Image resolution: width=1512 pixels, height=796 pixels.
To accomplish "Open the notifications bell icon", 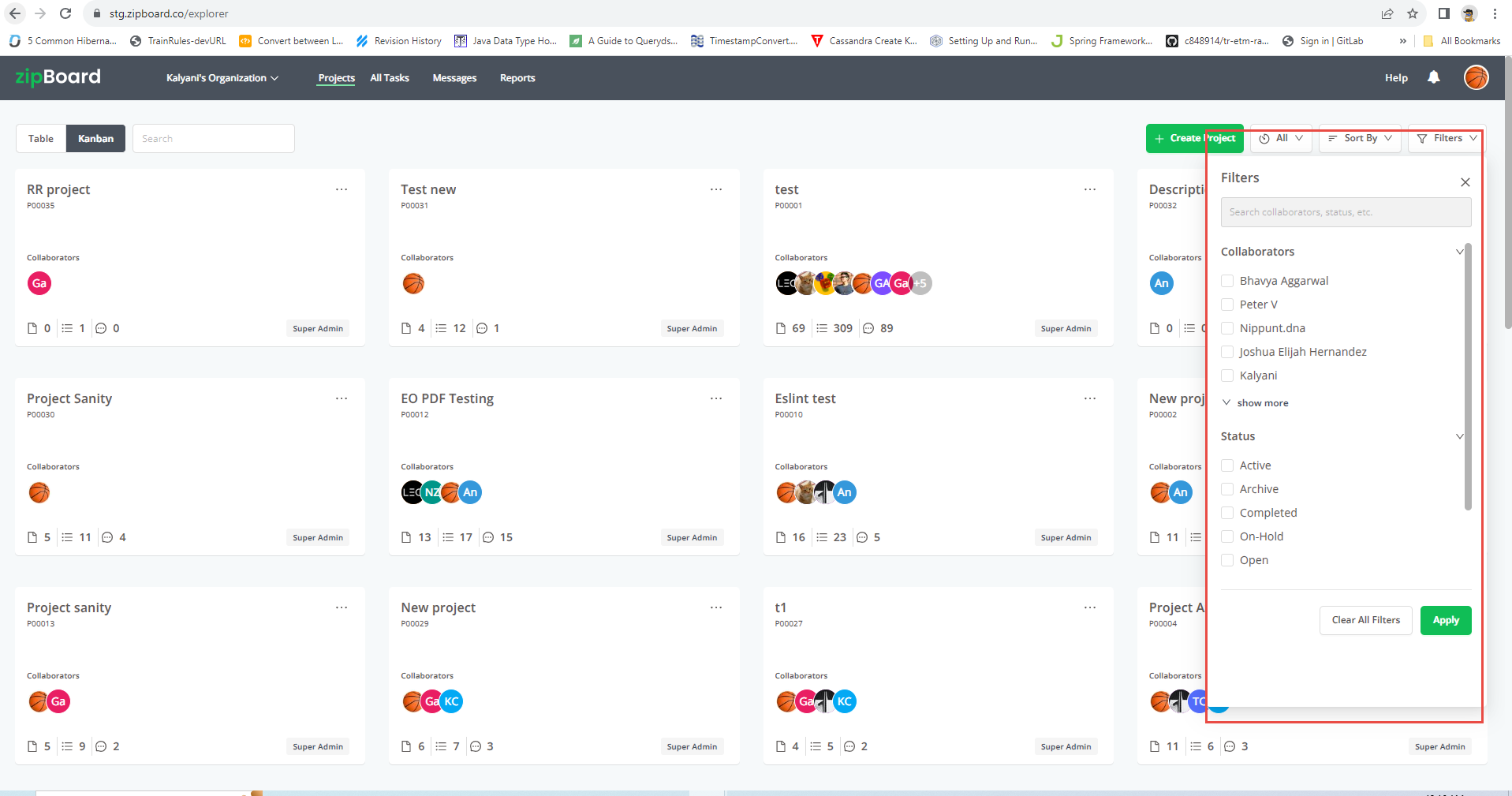I will coord(1433,77).
